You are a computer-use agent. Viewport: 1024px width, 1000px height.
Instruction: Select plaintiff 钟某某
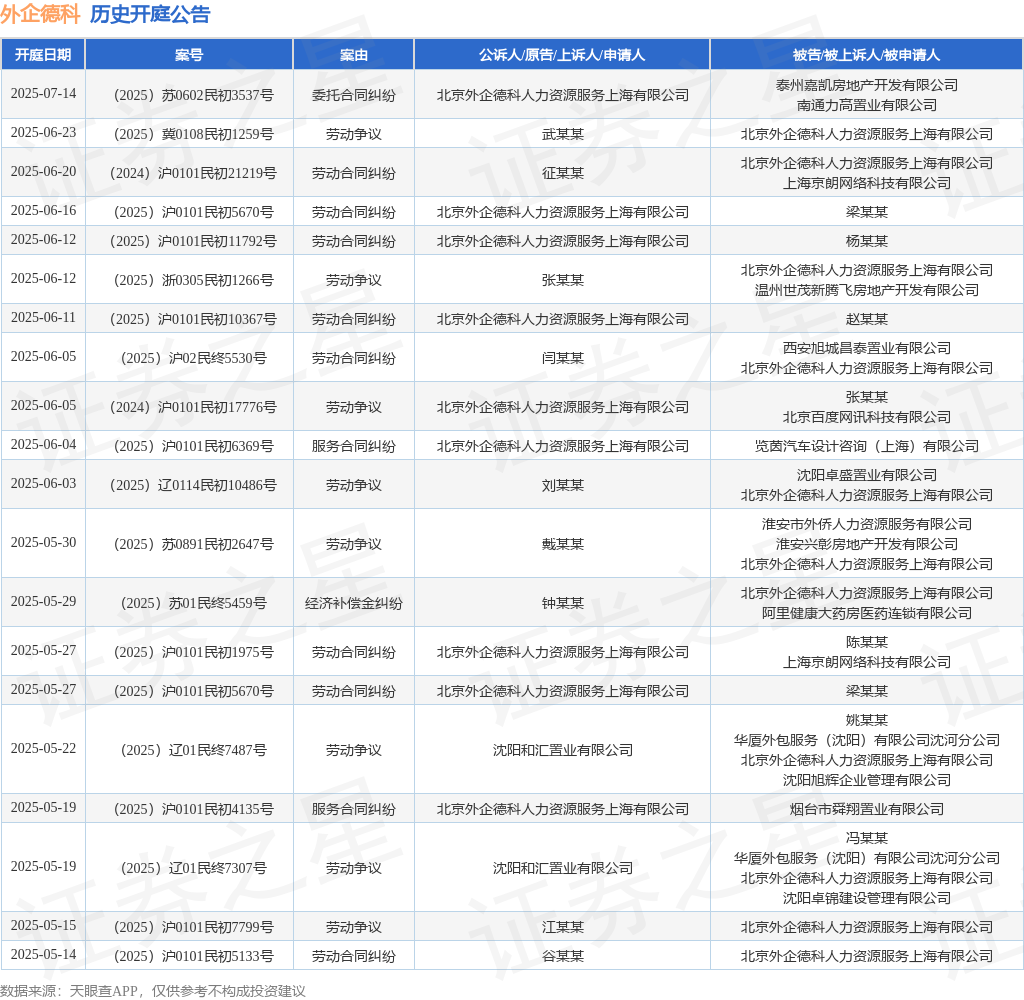pos(562,603)
